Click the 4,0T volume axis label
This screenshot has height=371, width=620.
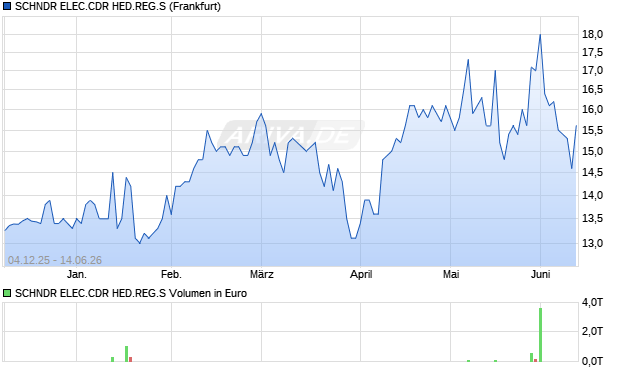(x=592, y=303)
